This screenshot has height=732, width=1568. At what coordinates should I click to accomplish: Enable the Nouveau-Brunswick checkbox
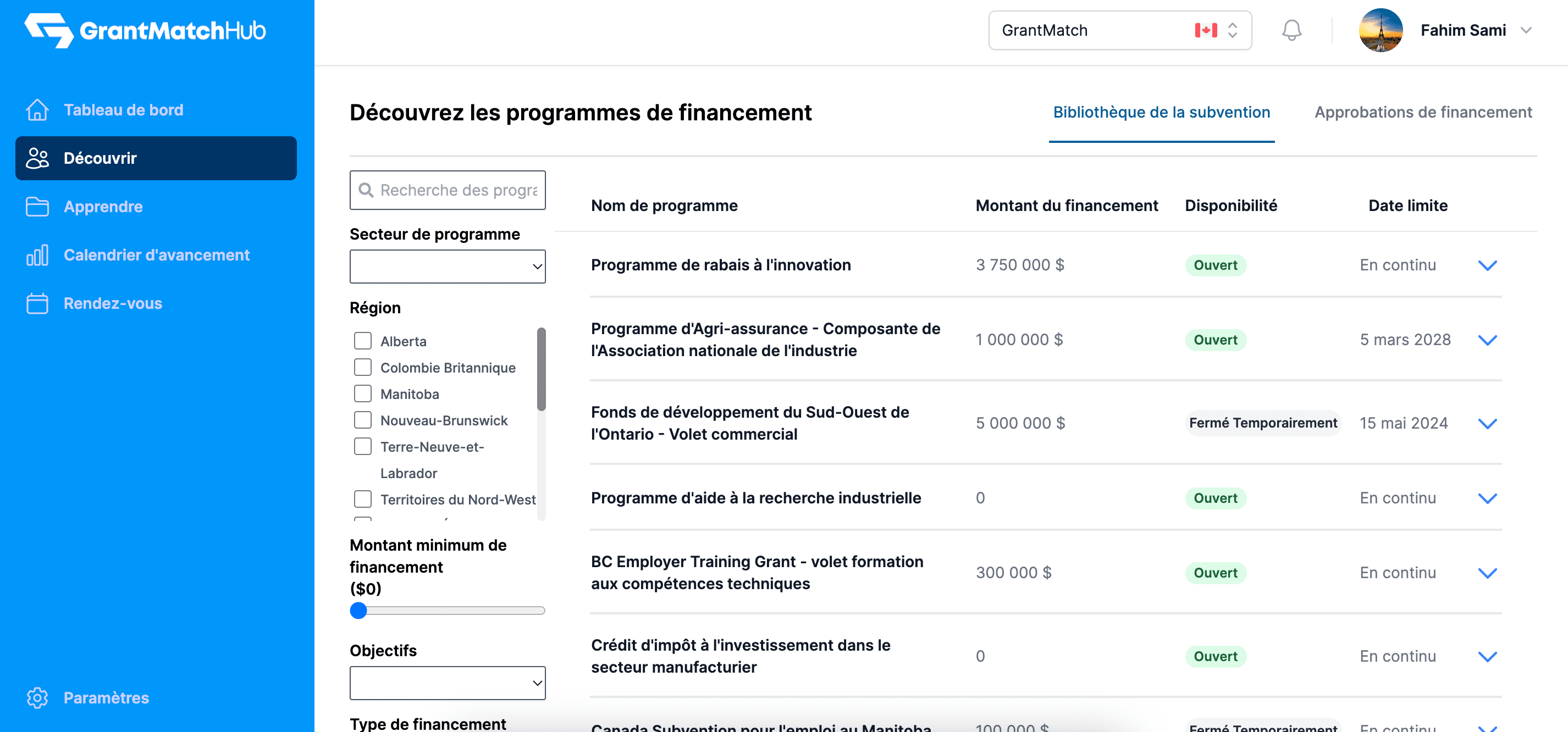point(363,420)
